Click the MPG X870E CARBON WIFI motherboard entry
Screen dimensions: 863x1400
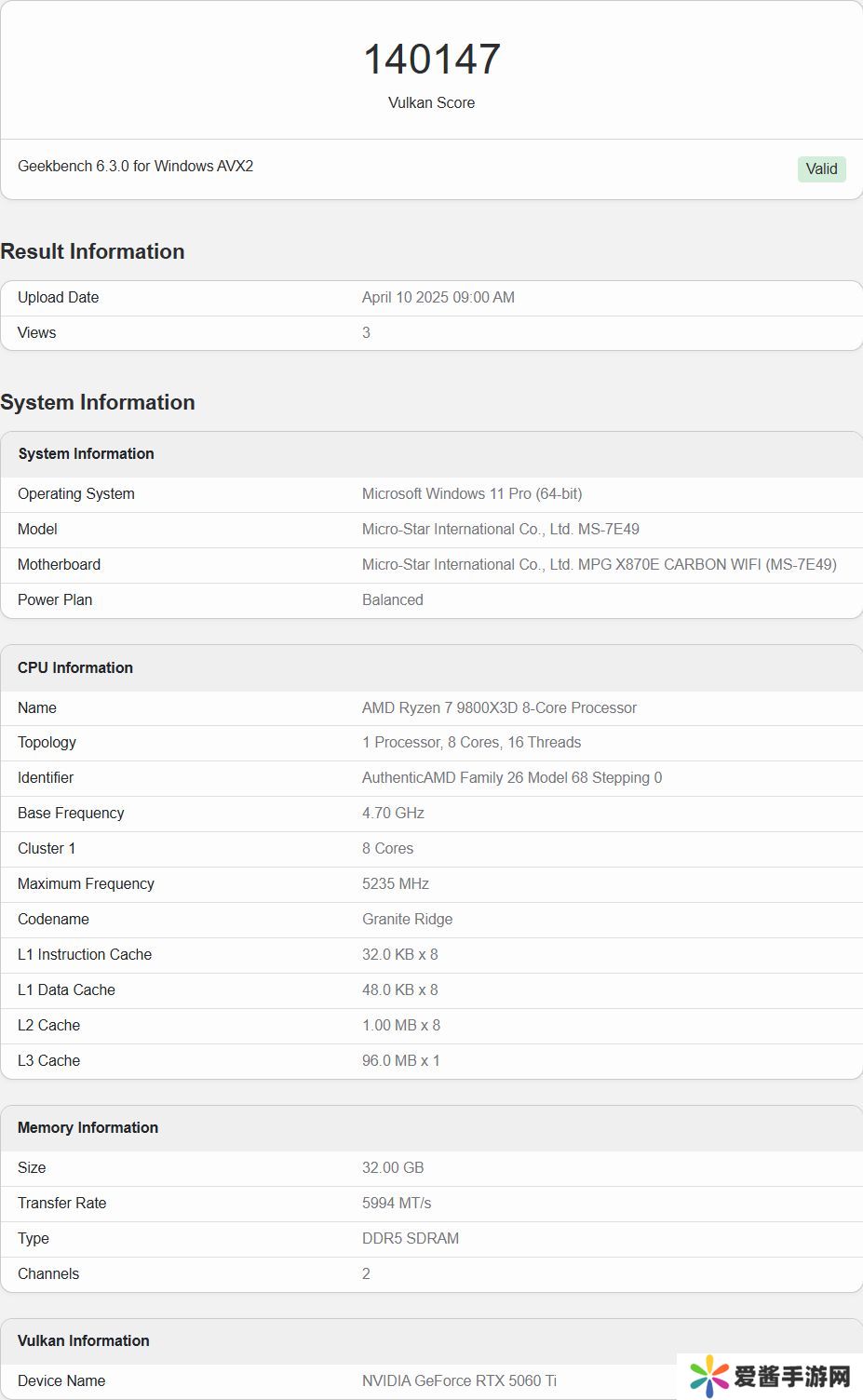click(599, 564)
